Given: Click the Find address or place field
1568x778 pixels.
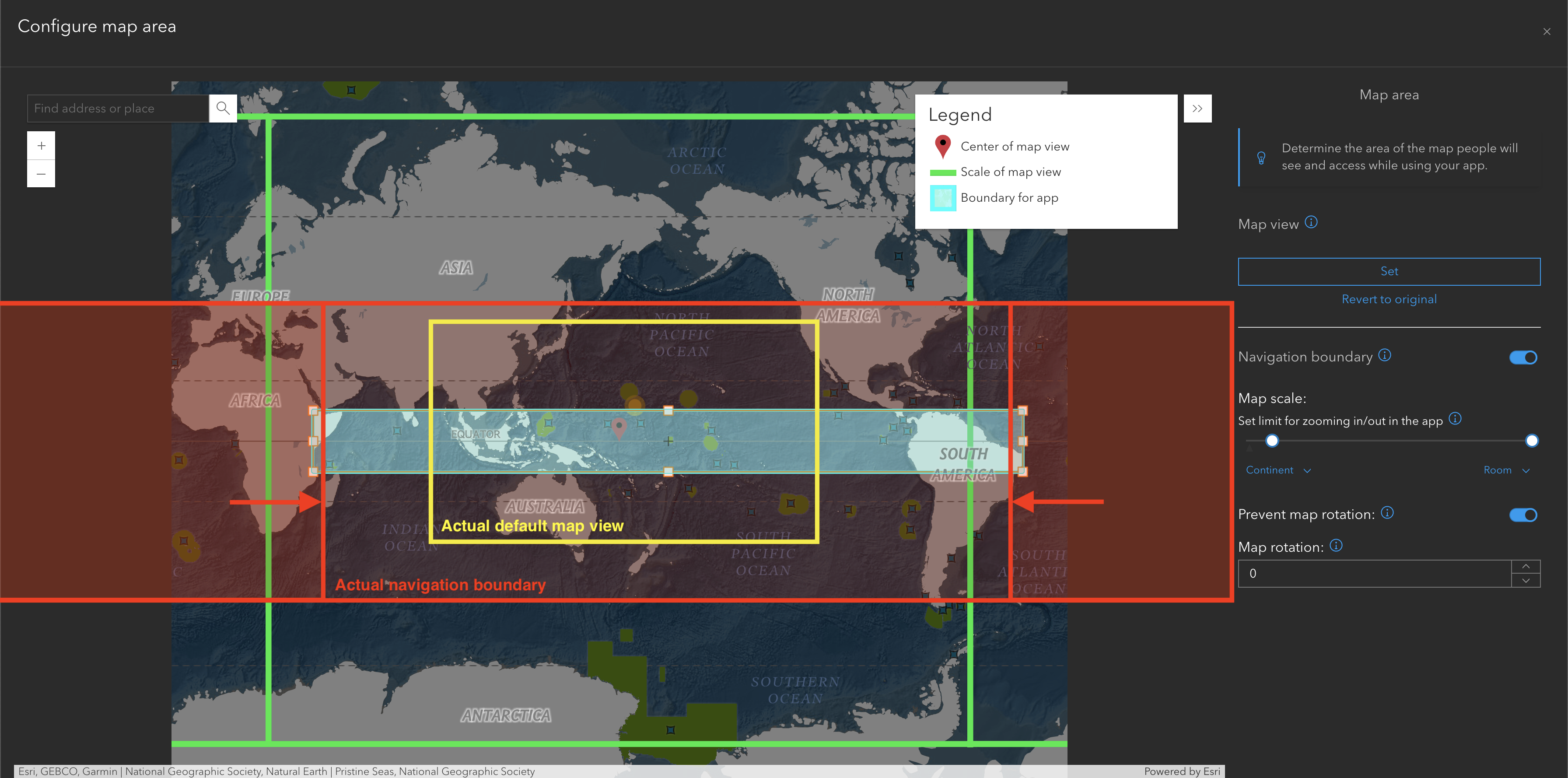Looking at the screenshot, I should [x=118, y=108].
